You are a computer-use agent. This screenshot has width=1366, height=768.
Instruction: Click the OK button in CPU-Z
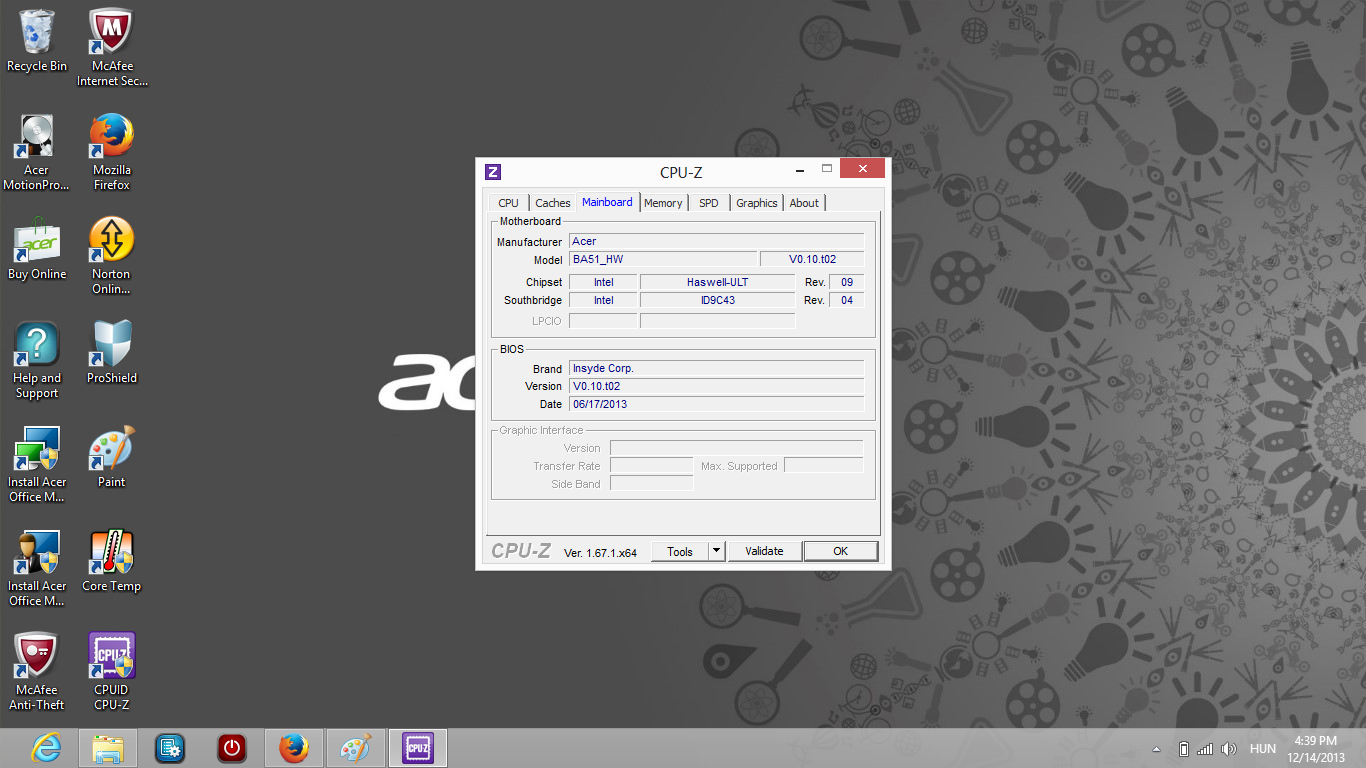[x=840, y=551]
